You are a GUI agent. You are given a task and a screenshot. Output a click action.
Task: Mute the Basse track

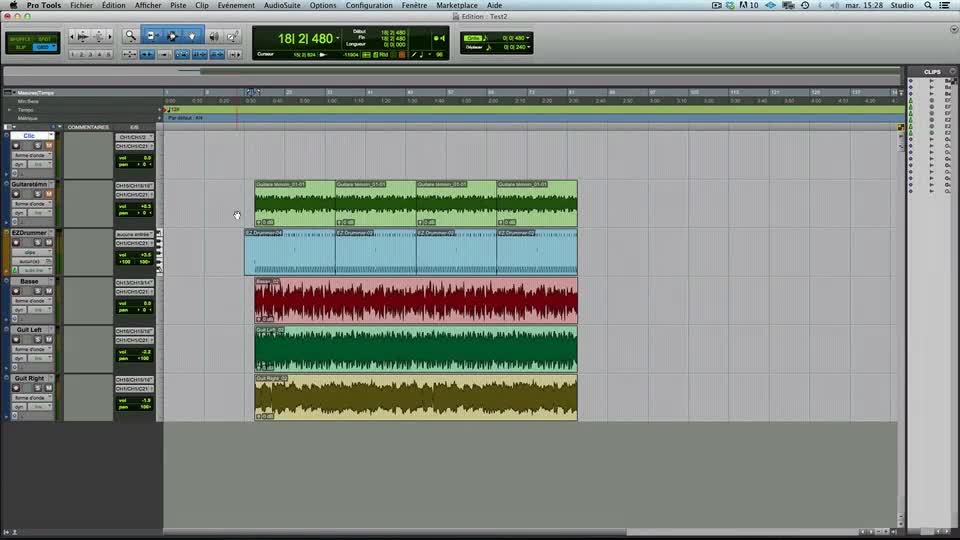coord(48,291)
